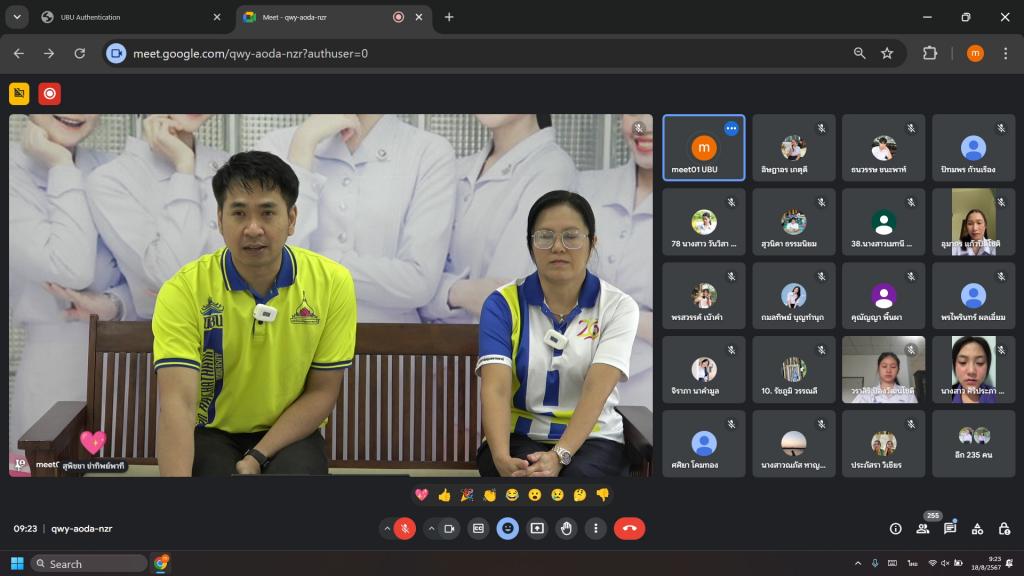Show the people list with 255 participants
This screenshot has width=1024, height=576.
(x=922, y=529)
